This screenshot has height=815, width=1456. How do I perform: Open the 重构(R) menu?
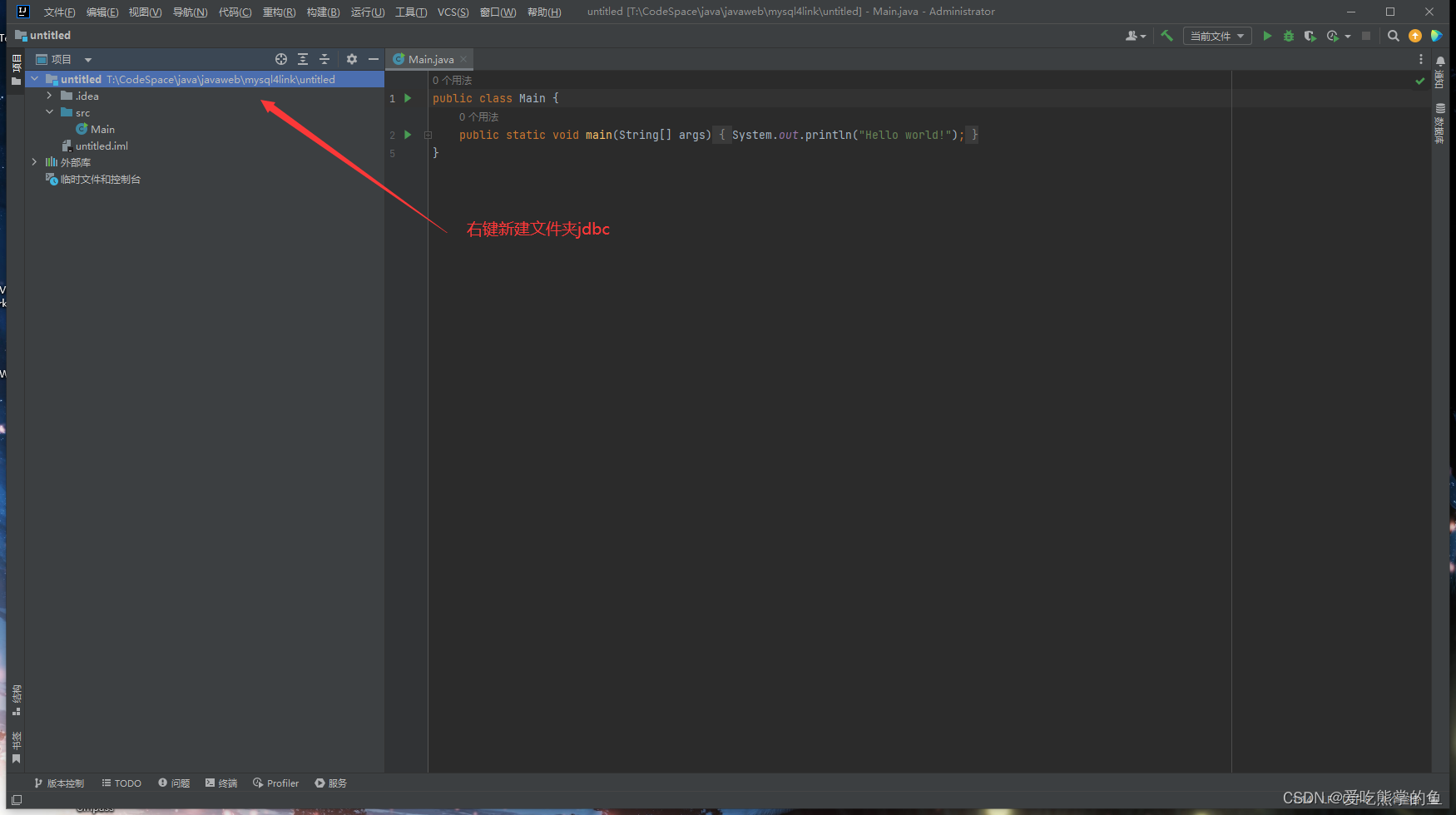[279, 12]
